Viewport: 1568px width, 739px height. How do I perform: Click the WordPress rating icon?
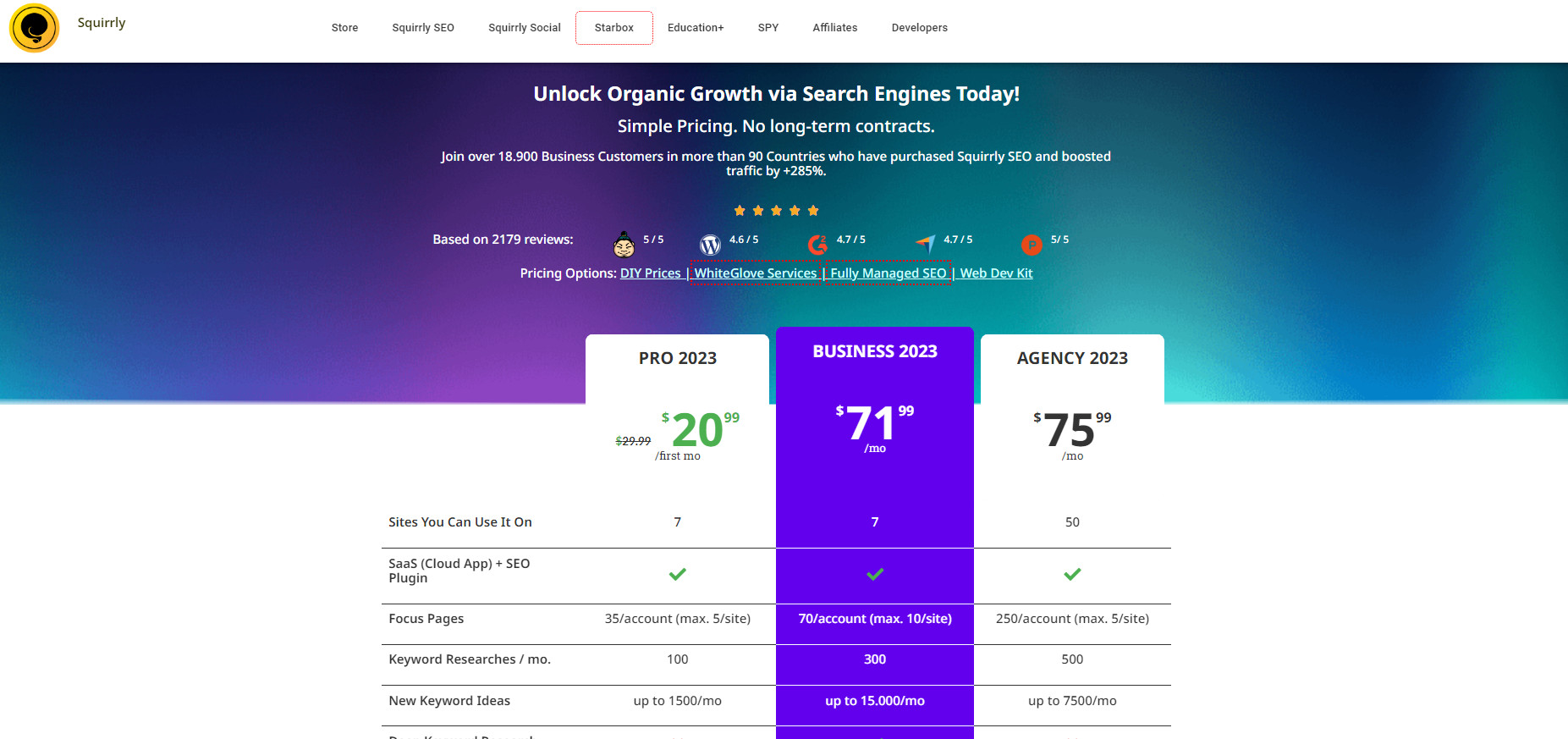(711, 245)
